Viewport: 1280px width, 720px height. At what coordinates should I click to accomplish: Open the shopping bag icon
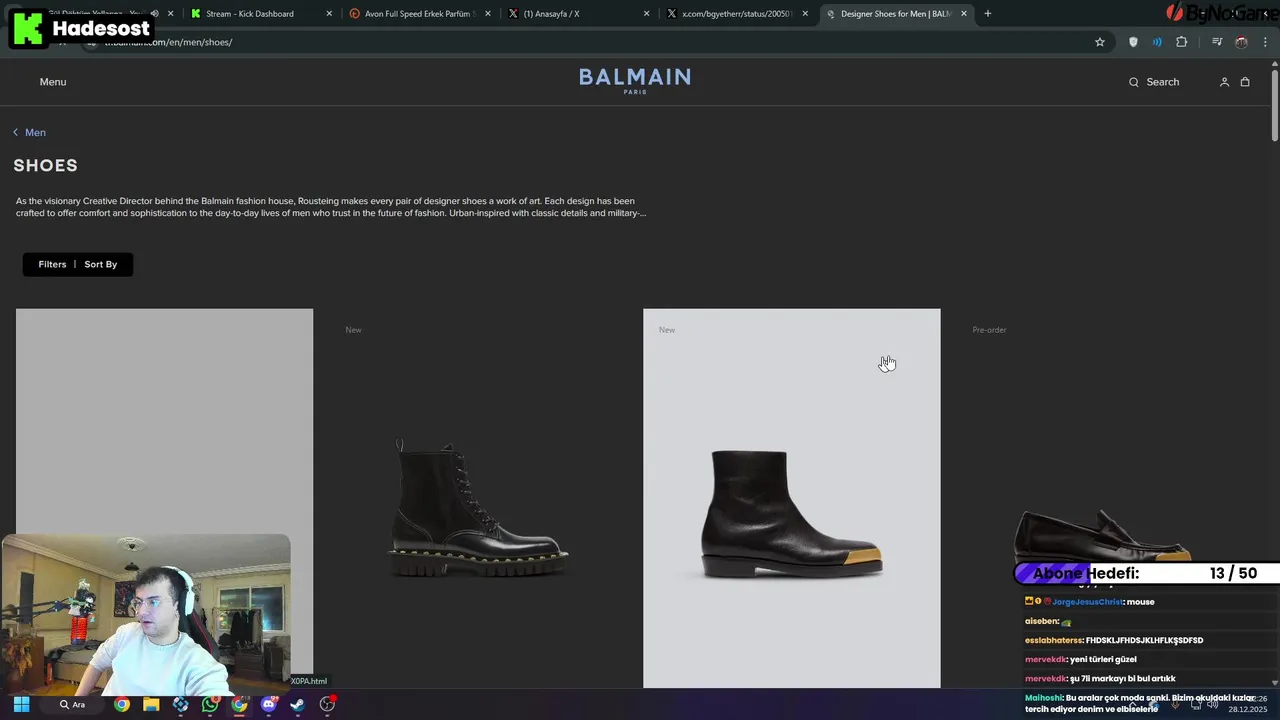[1245, 82]
